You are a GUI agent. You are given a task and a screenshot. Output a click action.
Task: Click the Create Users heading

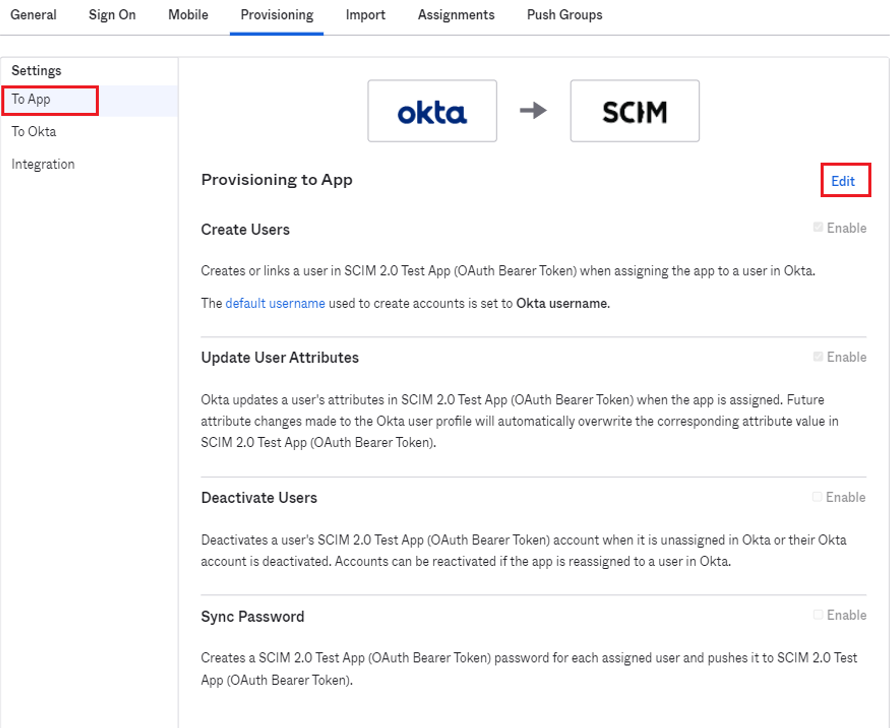(245, 230)
